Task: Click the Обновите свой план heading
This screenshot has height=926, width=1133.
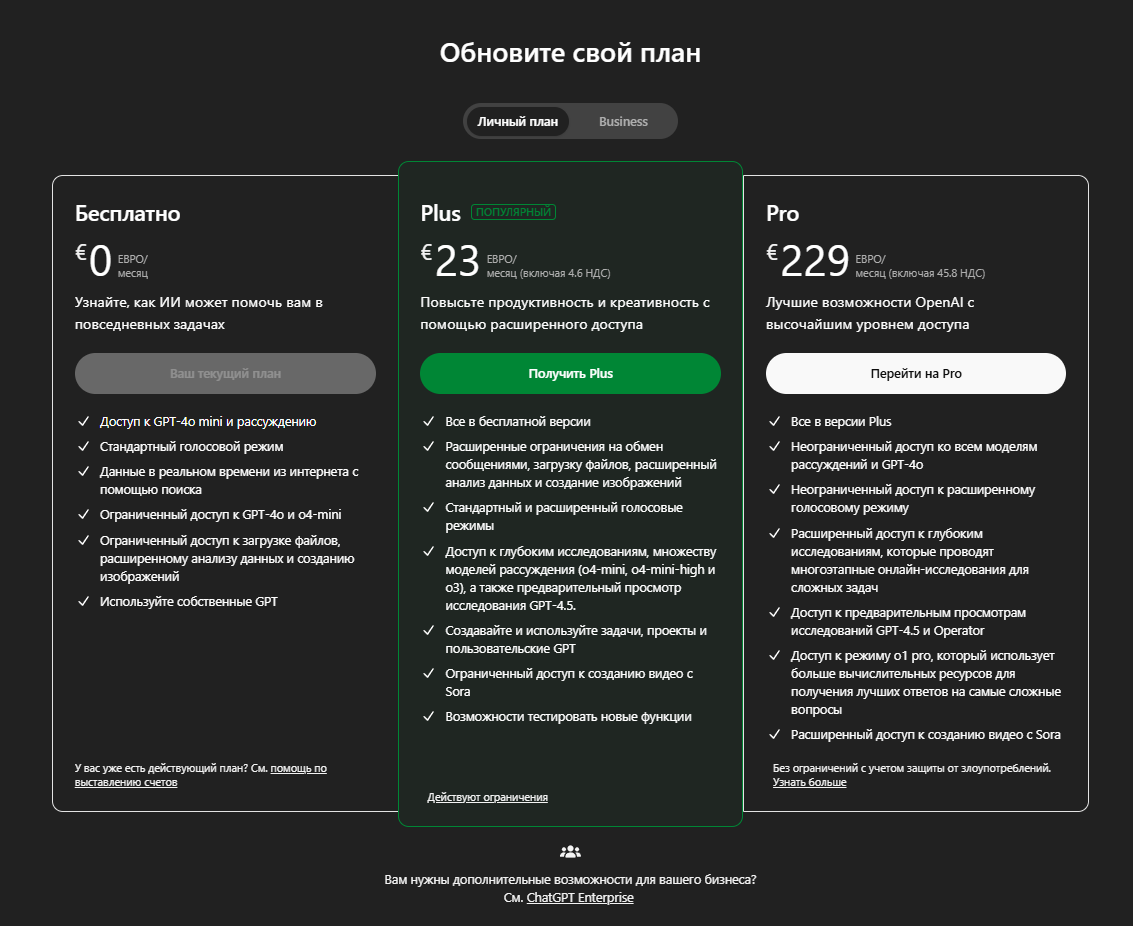Action: coord(570,53)
